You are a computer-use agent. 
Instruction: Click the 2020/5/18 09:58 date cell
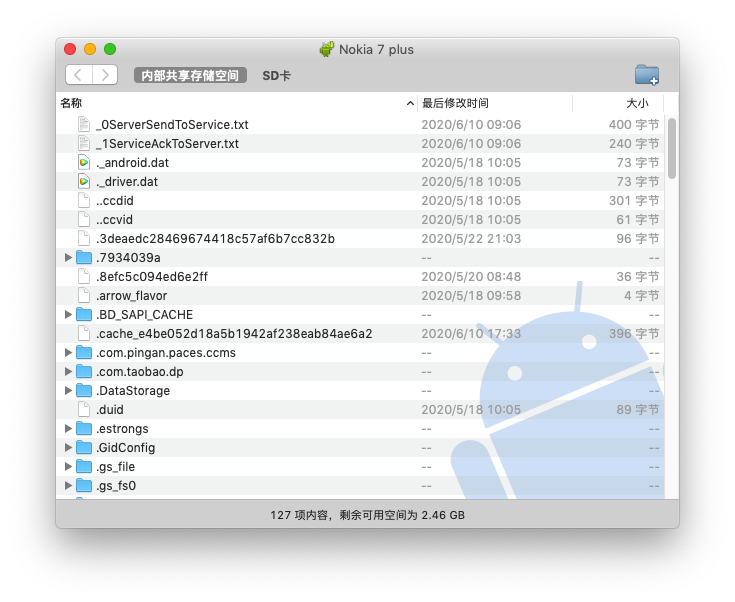pos(471,296)
